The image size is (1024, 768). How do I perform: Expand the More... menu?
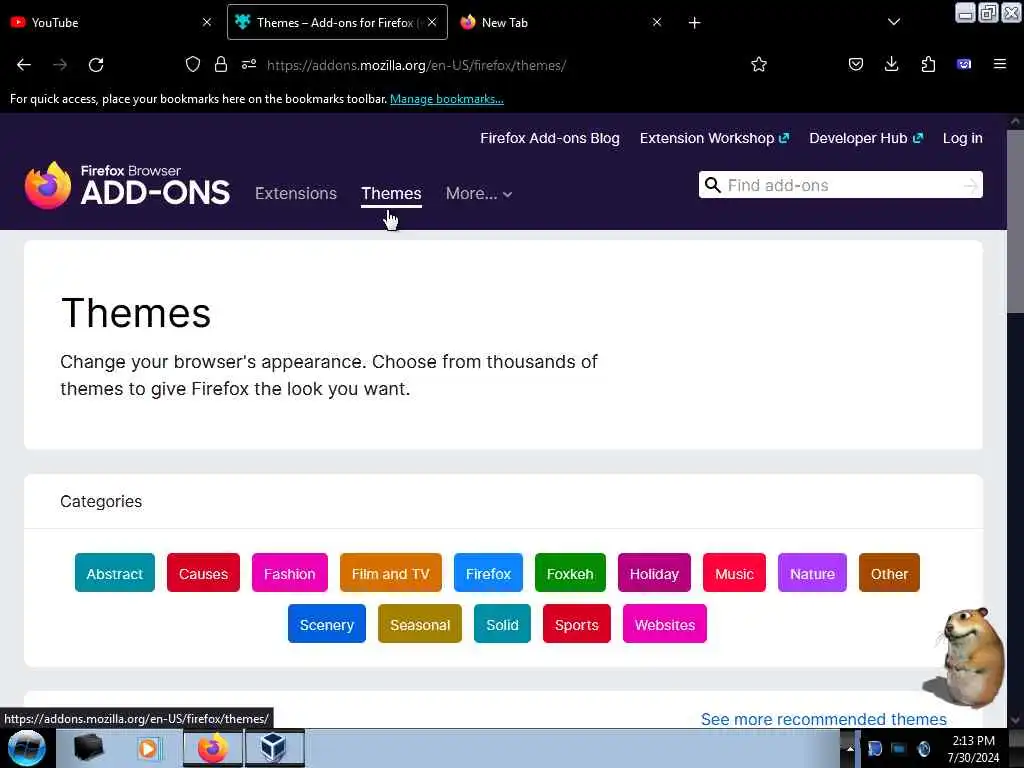(x=479, y=193)
